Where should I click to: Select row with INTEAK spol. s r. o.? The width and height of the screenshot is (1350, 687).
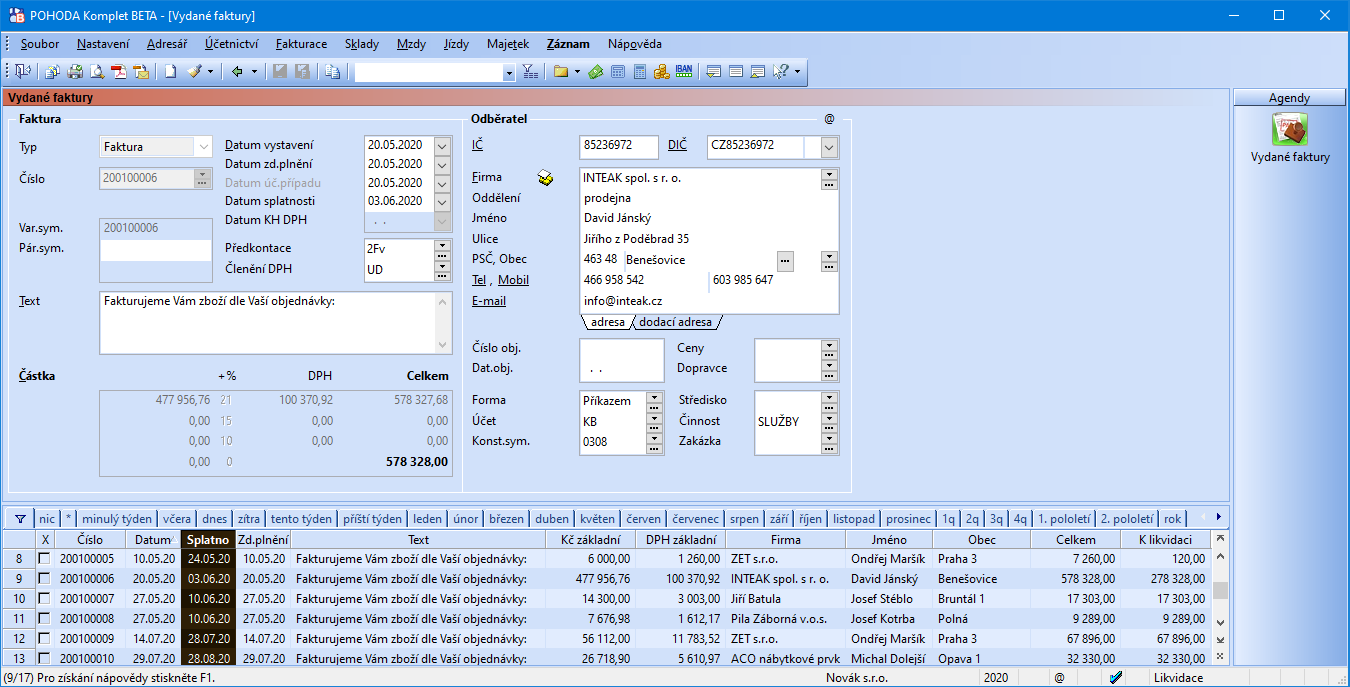[x=606, y=579]
